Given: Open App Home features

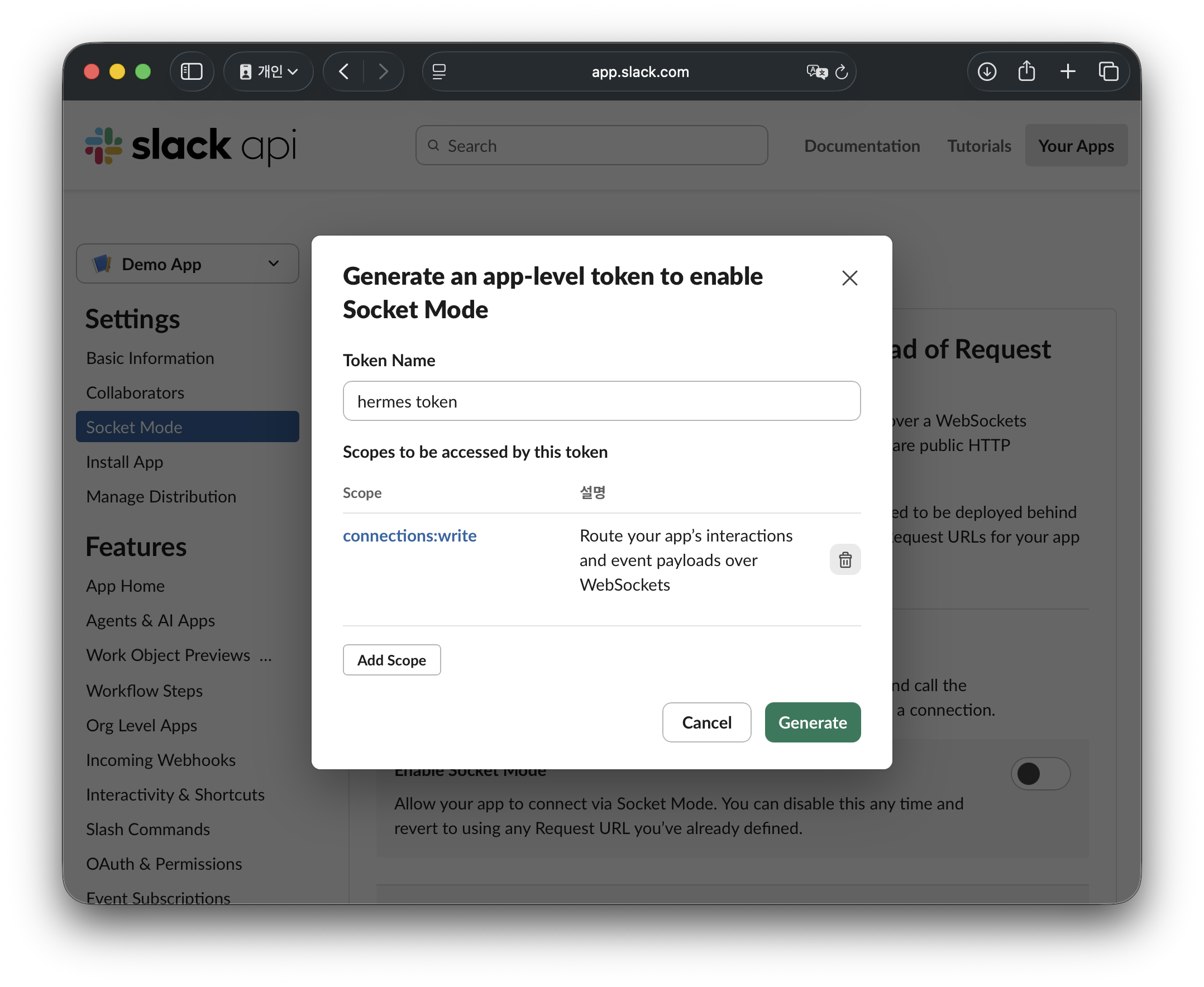Looking at the screenshot, I should tap(125, 586).
